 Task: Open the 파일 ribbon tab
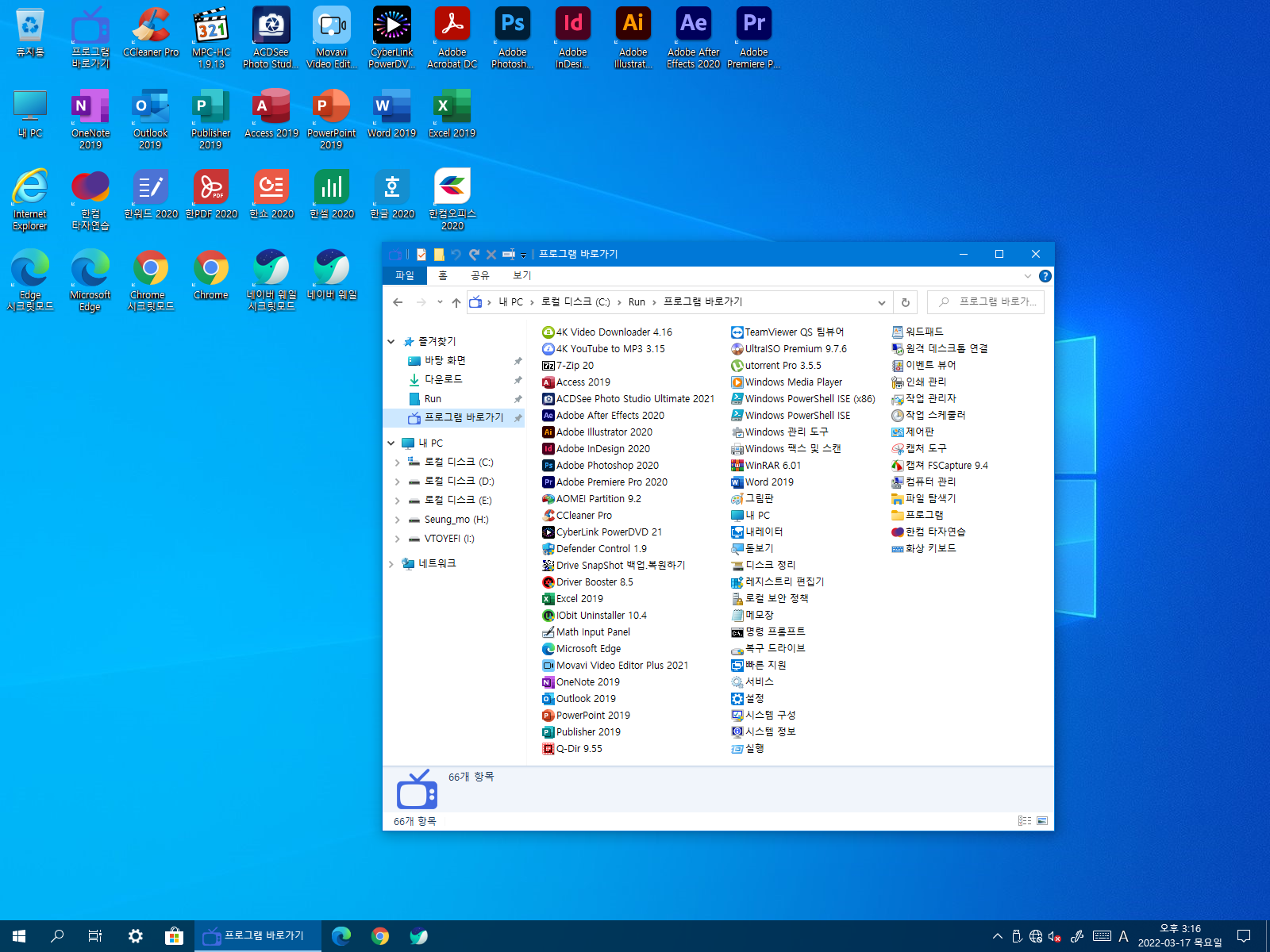tap(405, 275)
